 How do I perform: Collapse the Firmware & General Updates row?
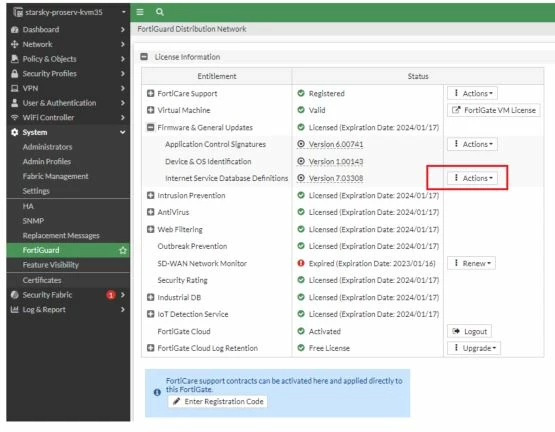coord(150,127)
